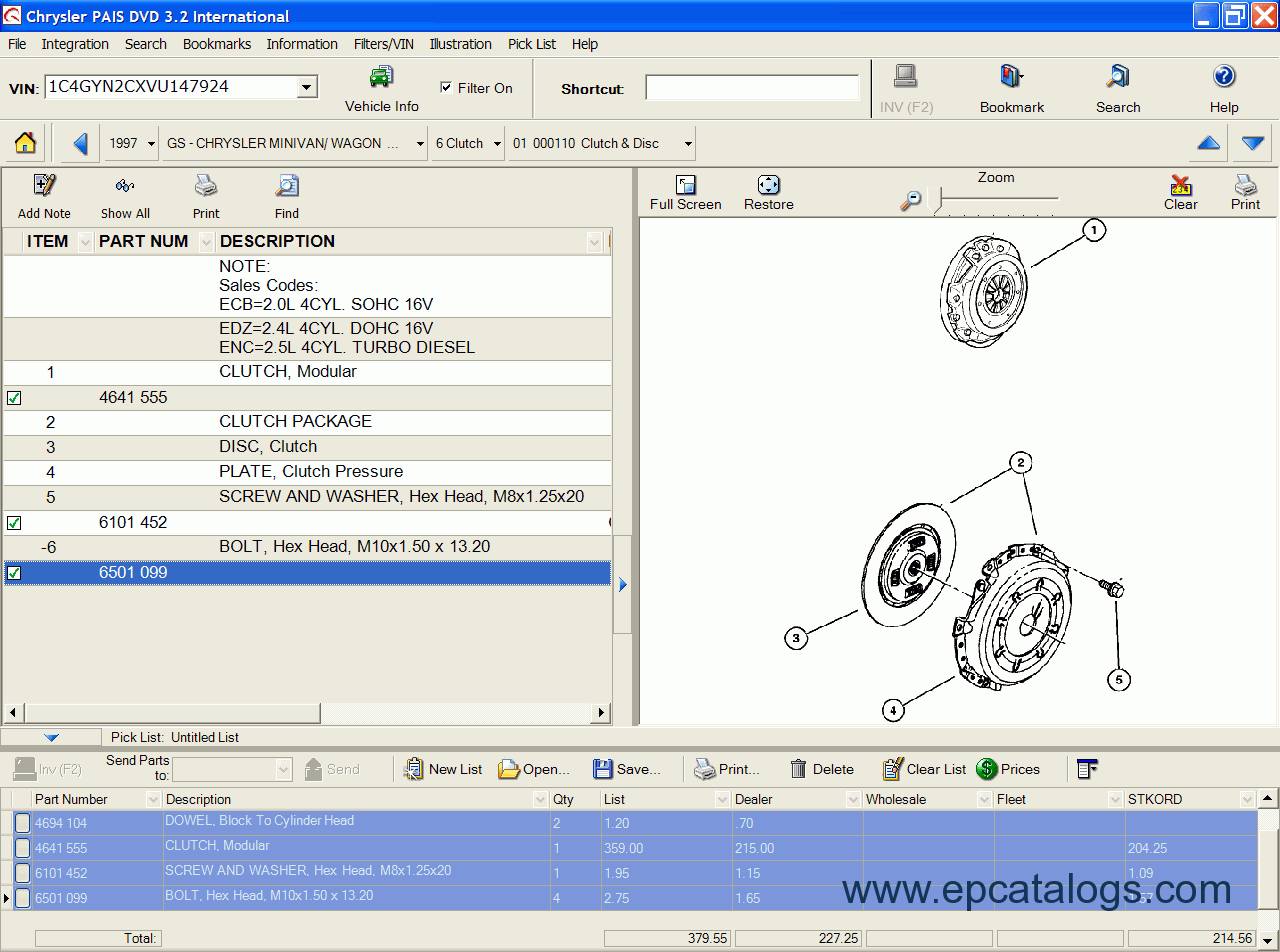Clear the illustration callouts
The height and width of the screenshot is (952, 1280).
[x=1180, y=193]
